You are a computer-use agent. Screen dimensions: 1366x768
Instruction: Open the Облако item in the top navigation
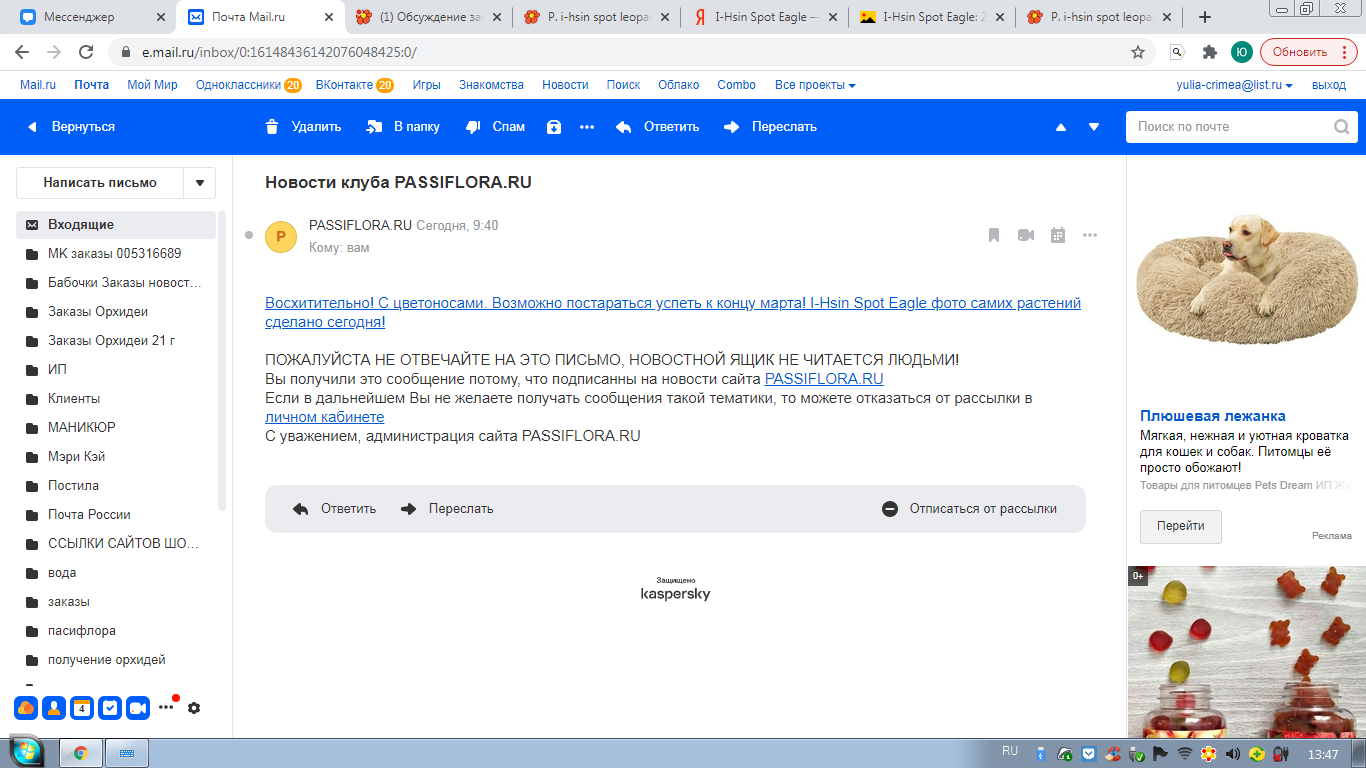pos(678,85)
